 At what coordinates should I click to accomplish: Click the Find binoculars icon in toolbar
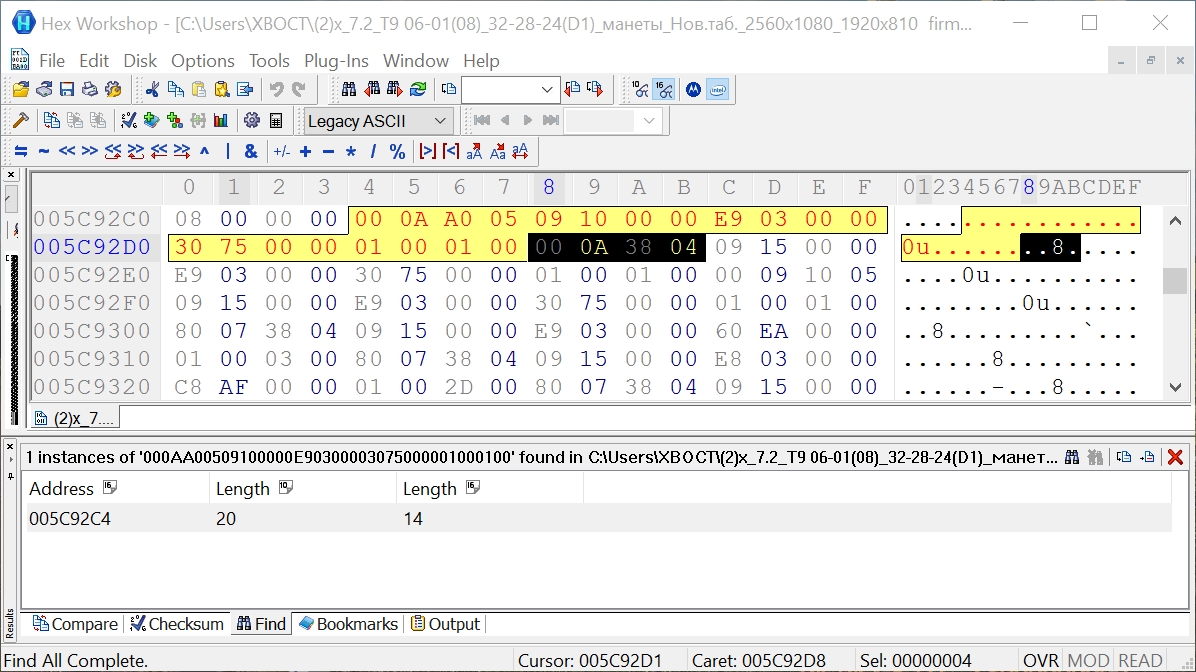(349, 90)
